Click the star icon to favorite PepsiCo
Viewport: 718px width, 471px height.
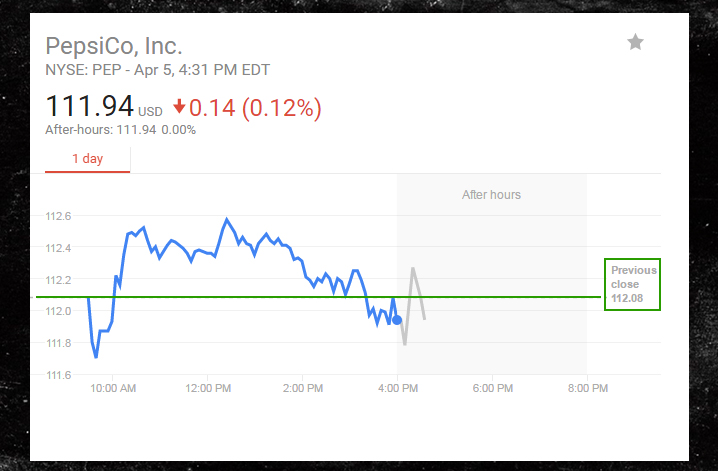click(x=635, y=42)
